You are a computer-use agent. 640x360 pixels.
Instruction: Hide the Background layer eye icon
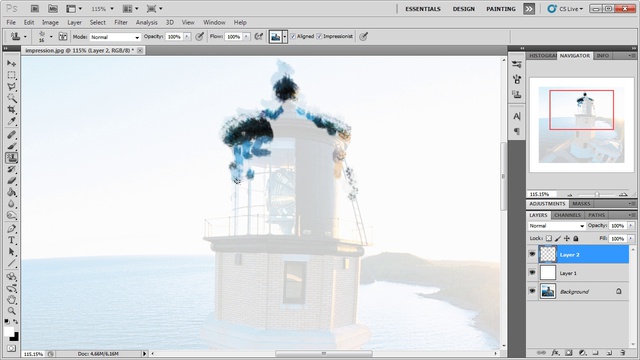click(x=532, y=291)
